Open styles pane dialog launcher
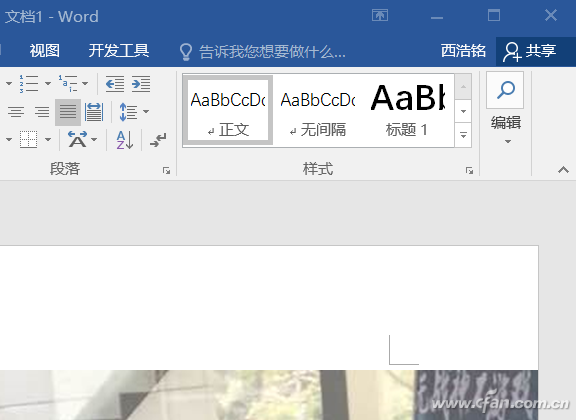This screenshot has height=420, width=576. pyautogui.click(x=469, y=170)
